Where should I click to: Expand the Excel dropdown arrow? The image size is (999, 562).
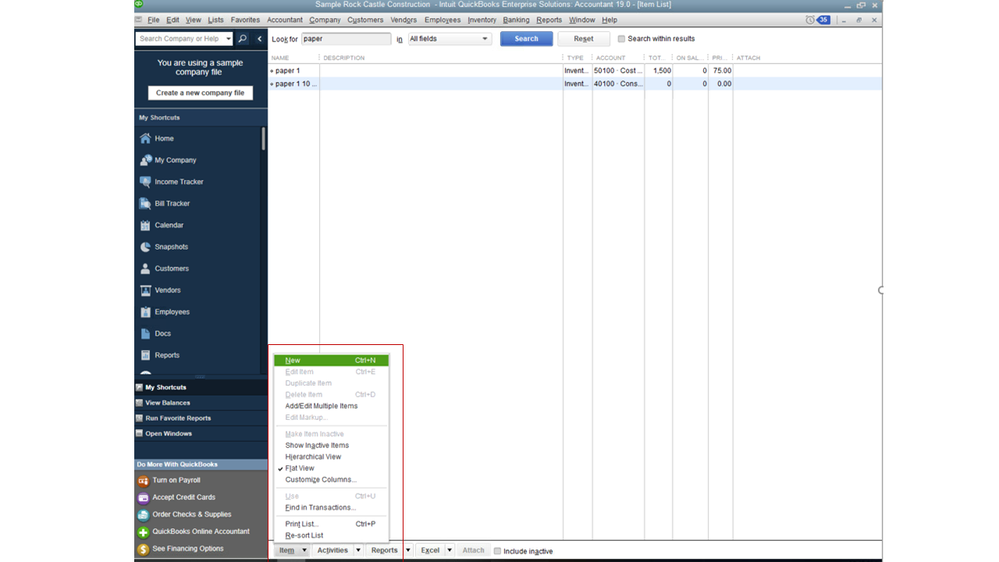click(449, 551)
